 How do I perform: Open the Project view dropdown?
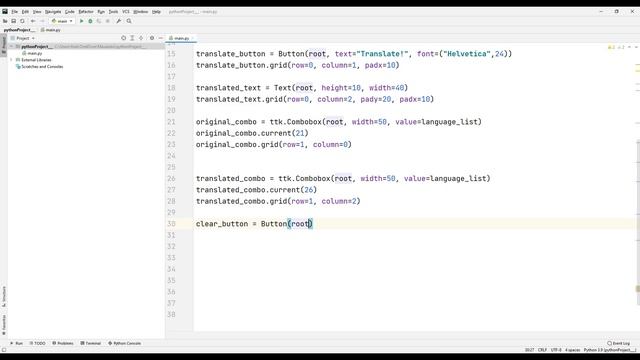[23, 38]
